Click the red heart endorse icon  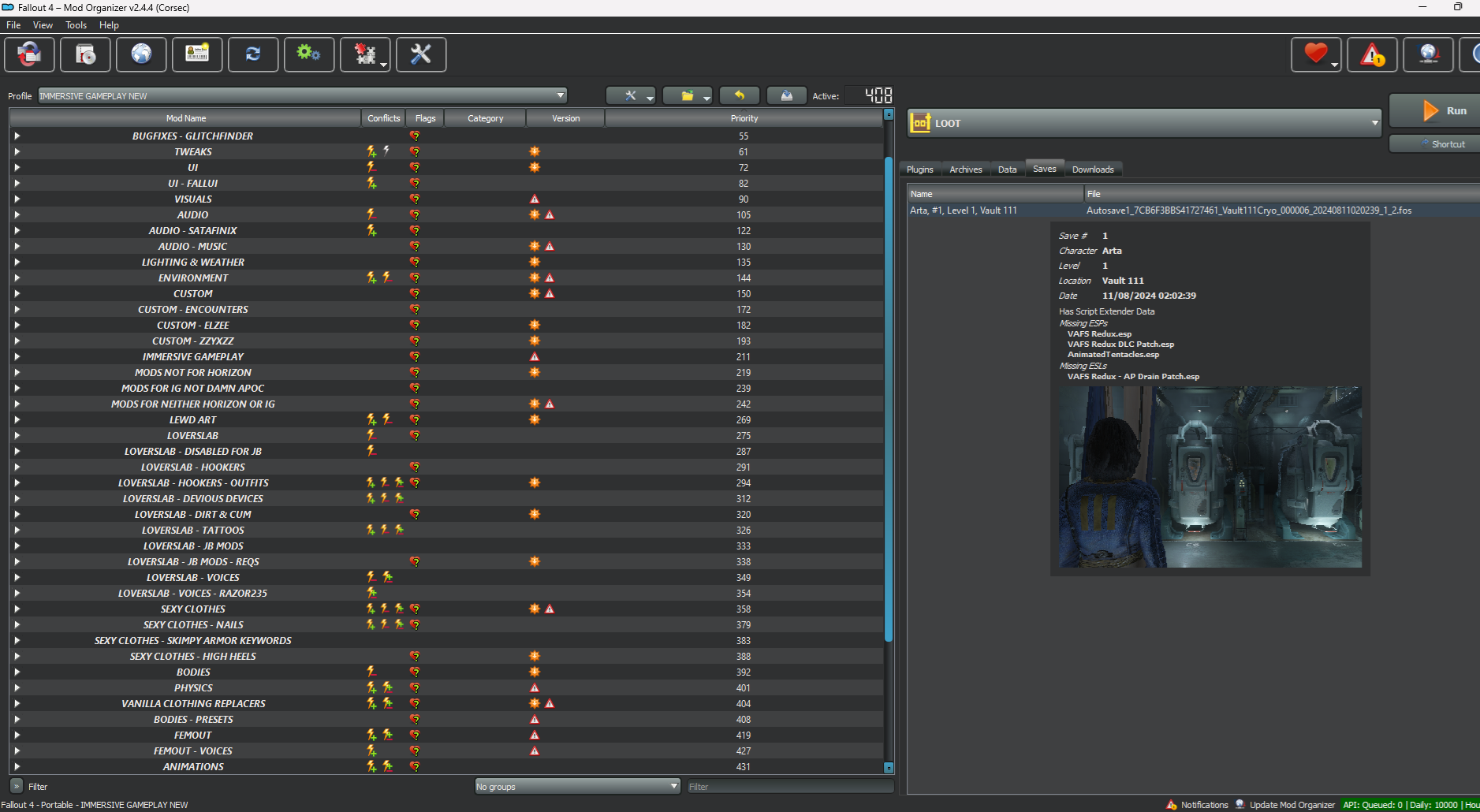pos(1316,54)
